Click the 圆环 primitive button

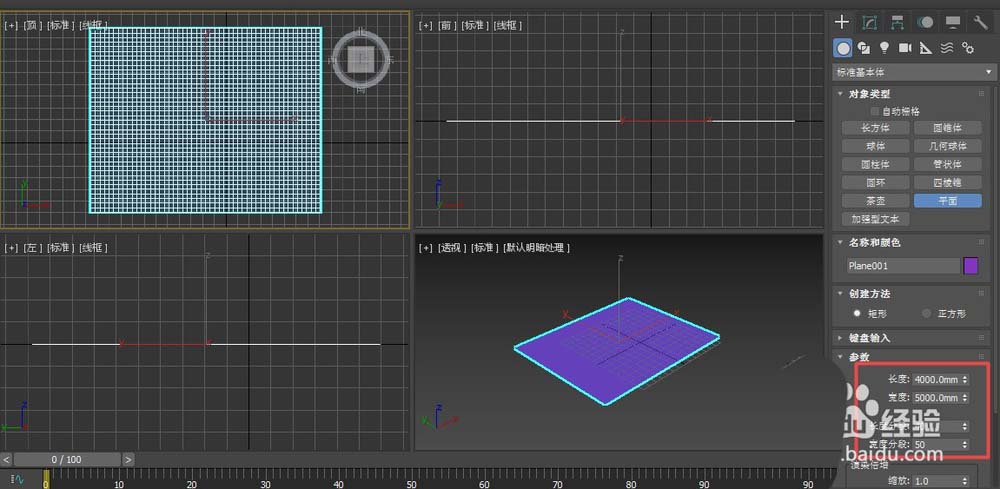876,182
